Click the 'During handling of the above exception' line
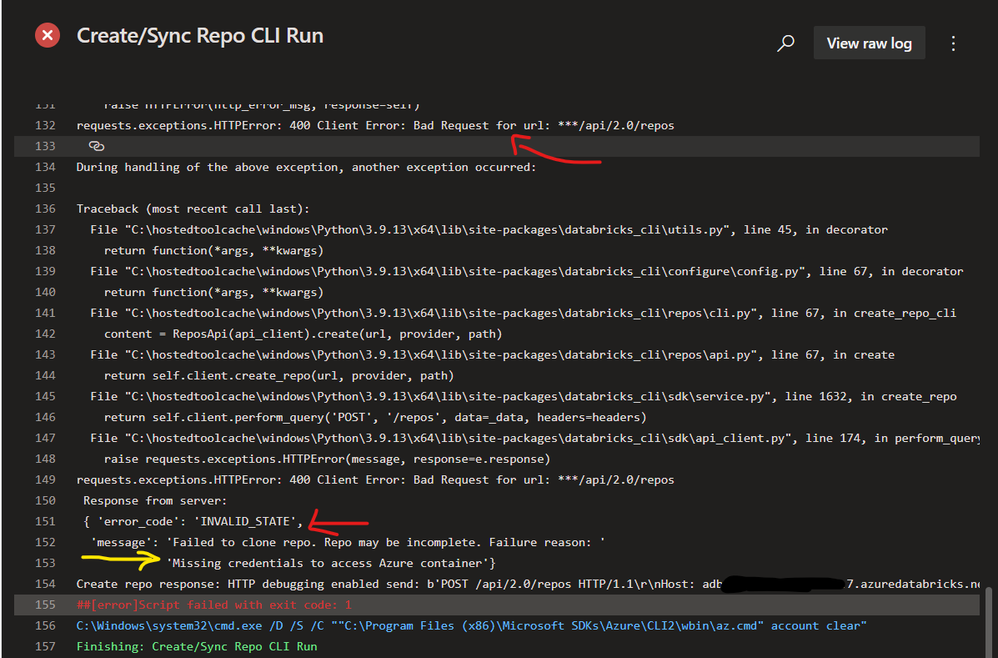Screen dimensions: 998x658 point(306,167)
